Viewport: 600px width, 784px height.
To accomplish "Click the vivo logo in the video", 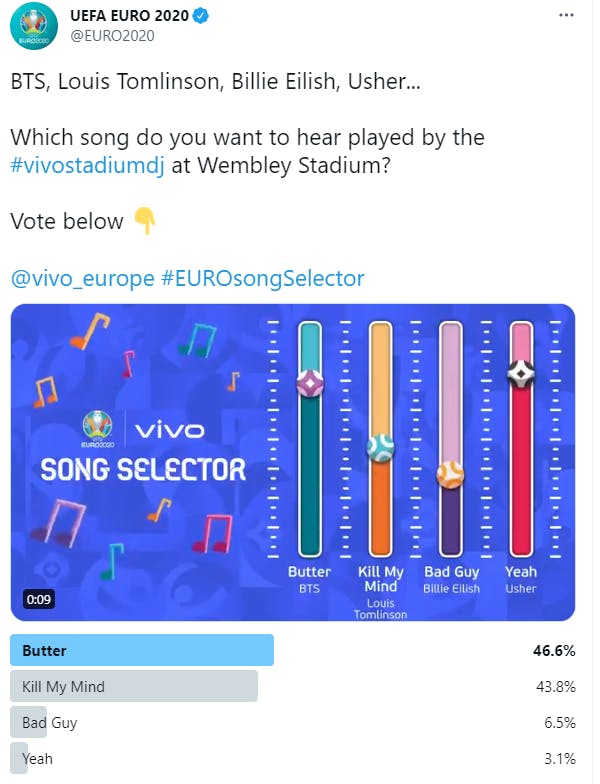I will click(x=170, y=430).
